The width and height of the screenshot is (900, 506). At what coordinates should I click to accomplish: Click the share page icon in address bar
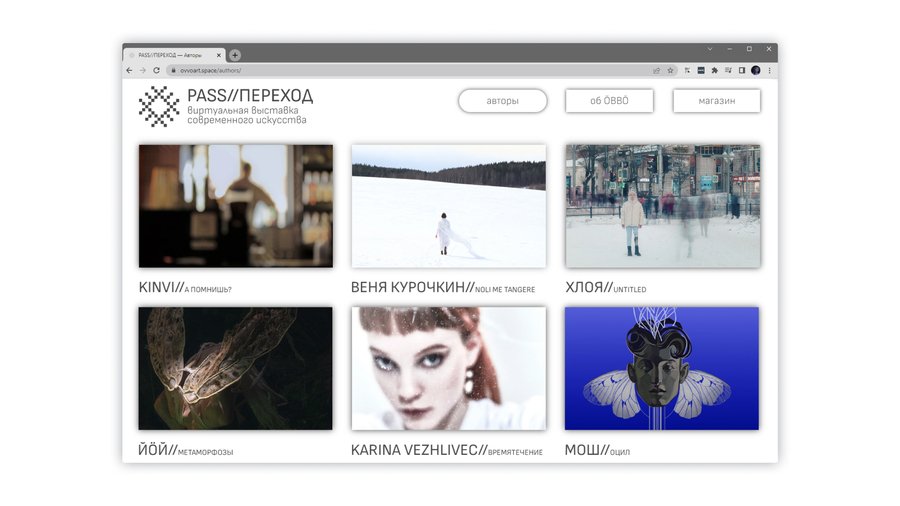point(657,71)
